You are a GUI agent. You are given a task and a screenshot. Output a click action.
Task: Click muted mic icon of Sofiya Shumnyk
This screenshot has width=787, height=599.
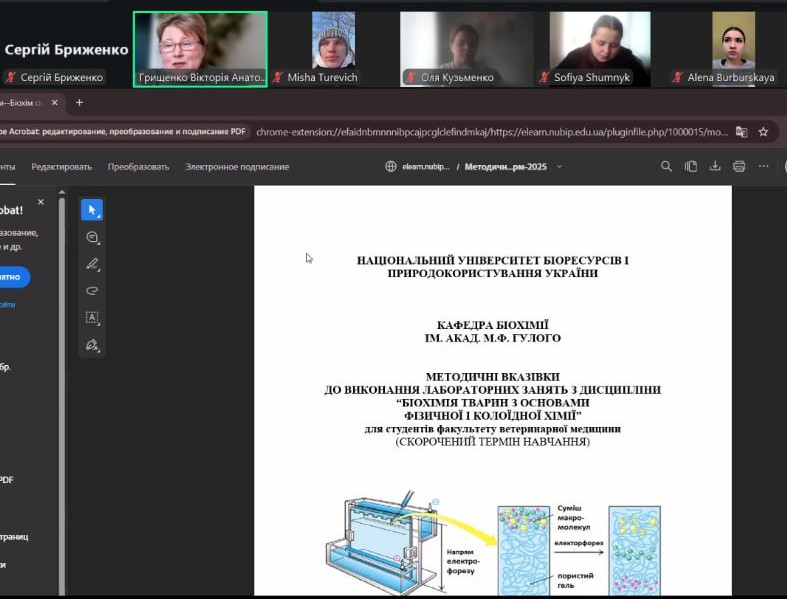[x=544, y=77]
